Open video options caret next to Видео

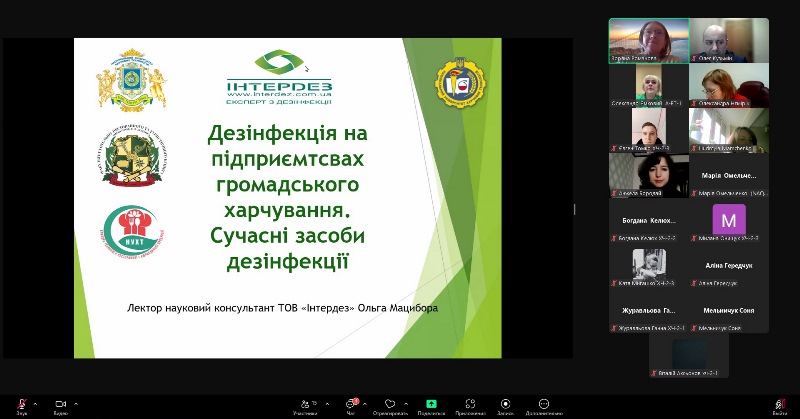[76, 404]
